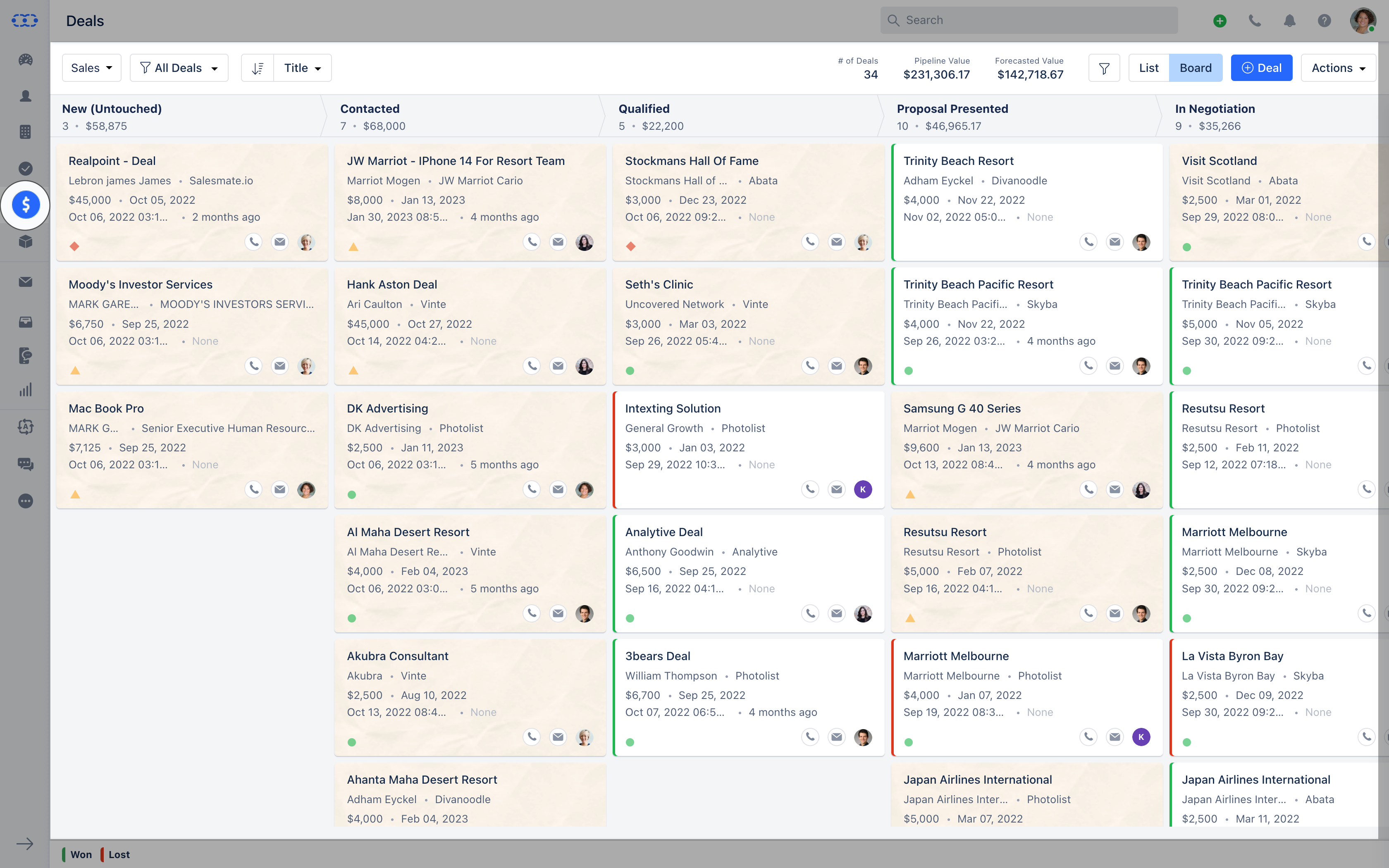This screenshot has height=868, width=1389.
Task: Click the Won drop zone at bottom
Action: pyautogui.click(x=77, y=854)
